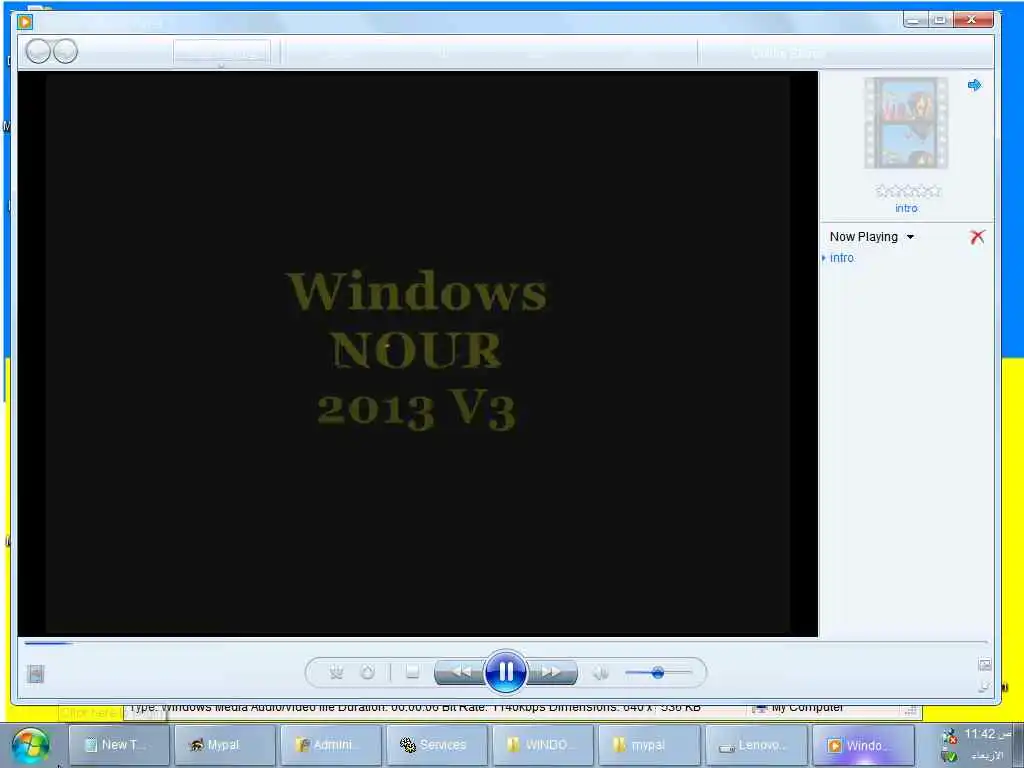Viewport: 1024px width, 768px height.
Task: Switch to compact mode icon
Action: [x=984, y=686]
